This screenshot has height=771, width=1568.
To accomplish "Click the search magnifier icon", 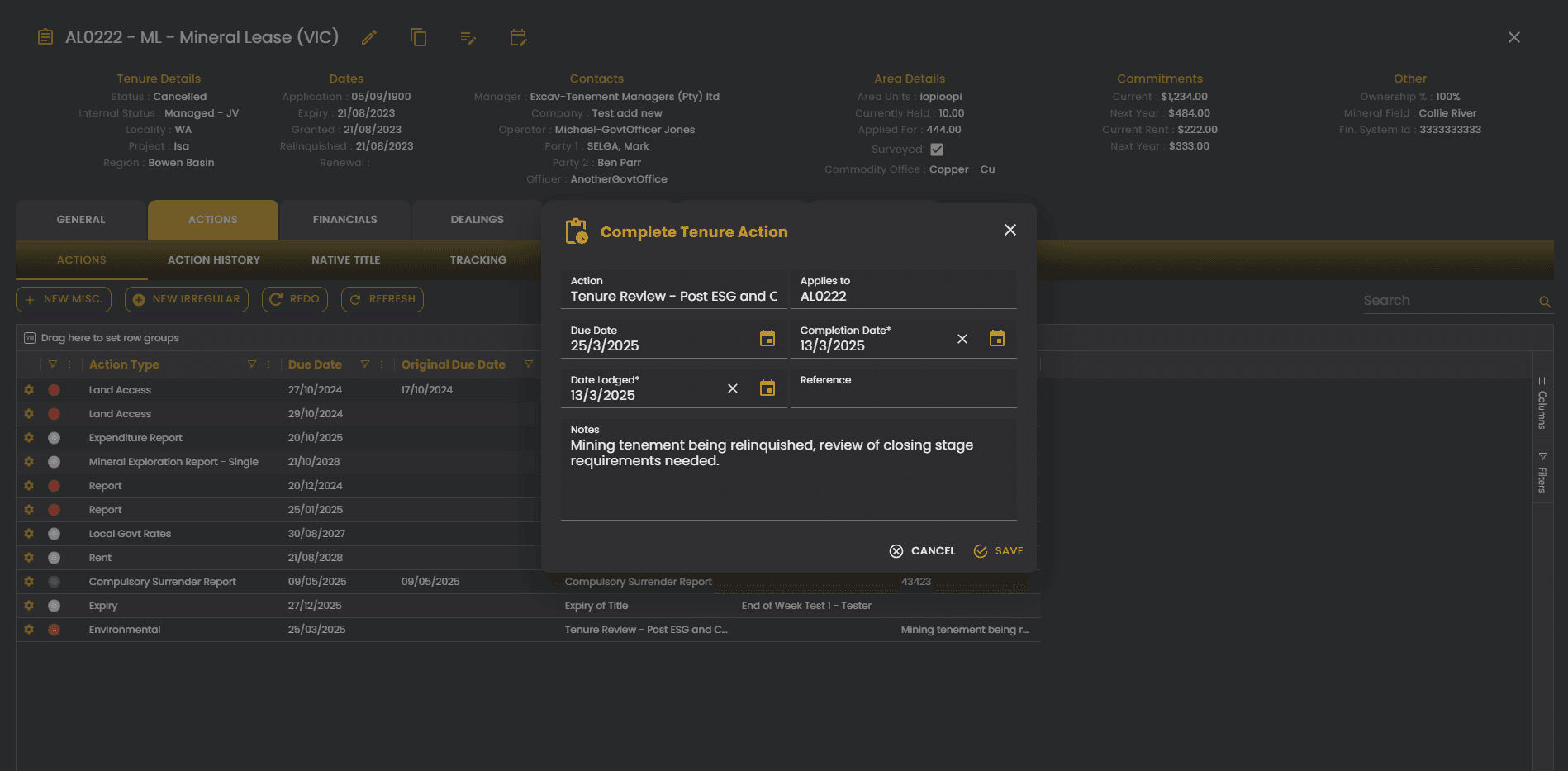I will (1545, 302).
